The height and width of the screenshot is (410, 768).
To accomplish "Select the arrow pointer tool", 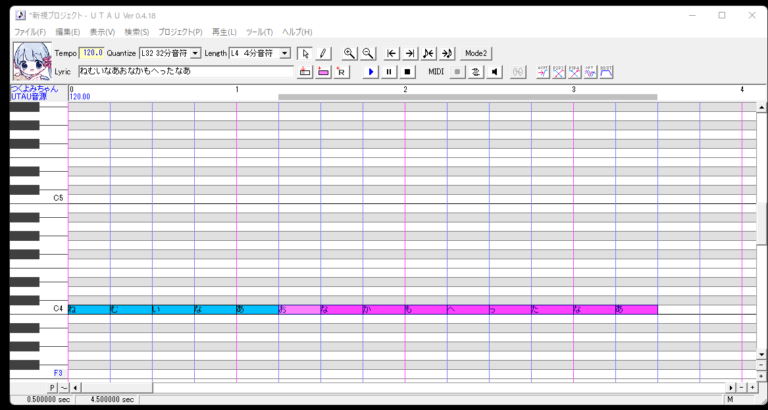I will (x=304, y=53).
